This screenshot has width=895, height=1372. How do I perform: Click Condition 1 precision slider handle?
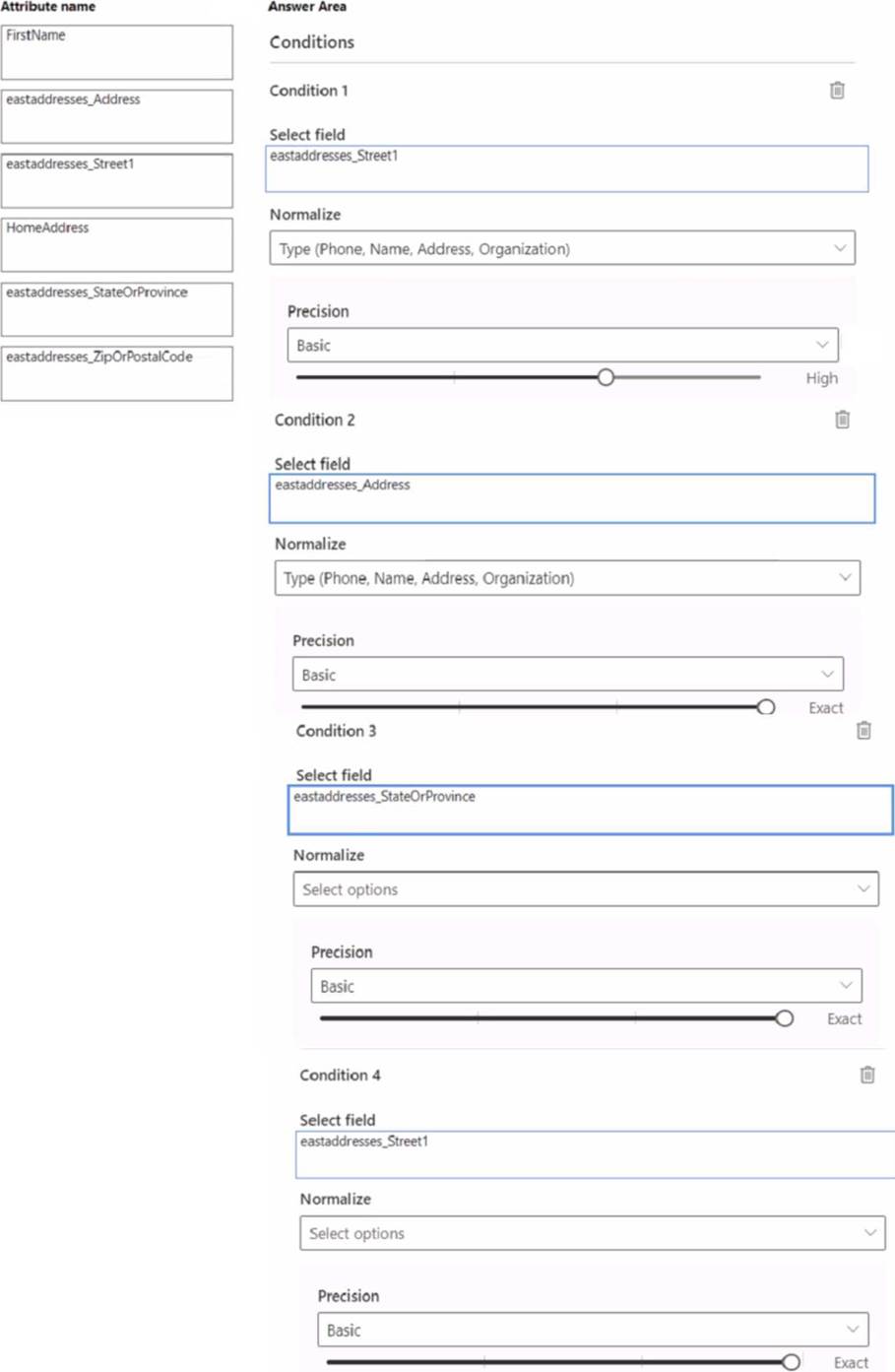(x=606, y=377)
